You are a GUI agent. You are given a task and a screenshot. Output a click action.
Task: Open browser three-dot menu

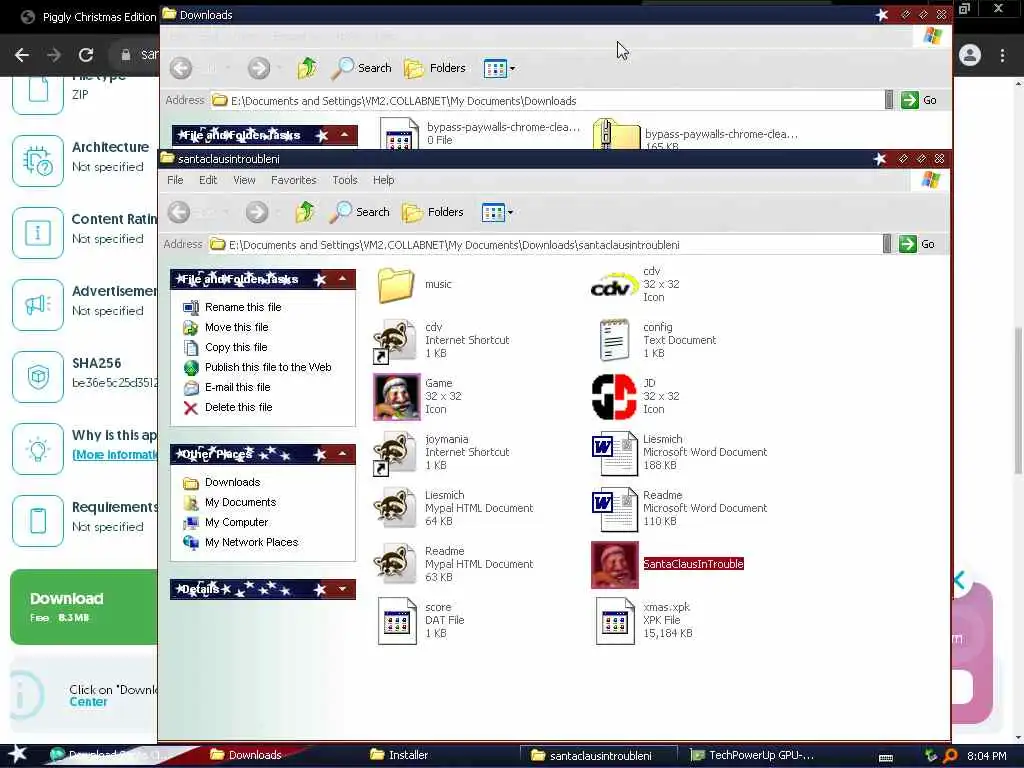pos(1003,56)
